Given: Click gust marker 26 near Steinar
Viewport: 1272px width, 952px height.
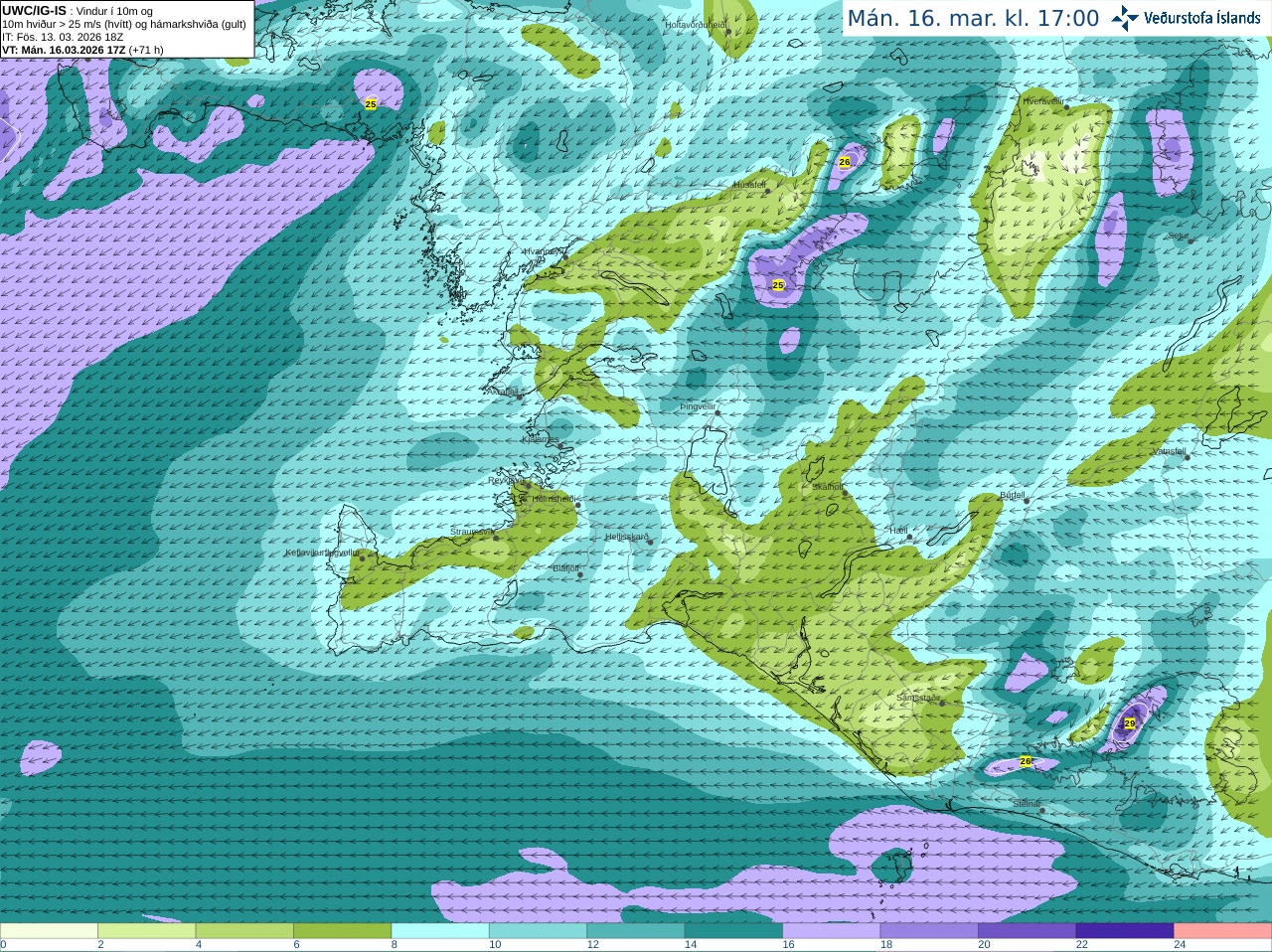Looking at the screenshot, I should (1026, 761).
